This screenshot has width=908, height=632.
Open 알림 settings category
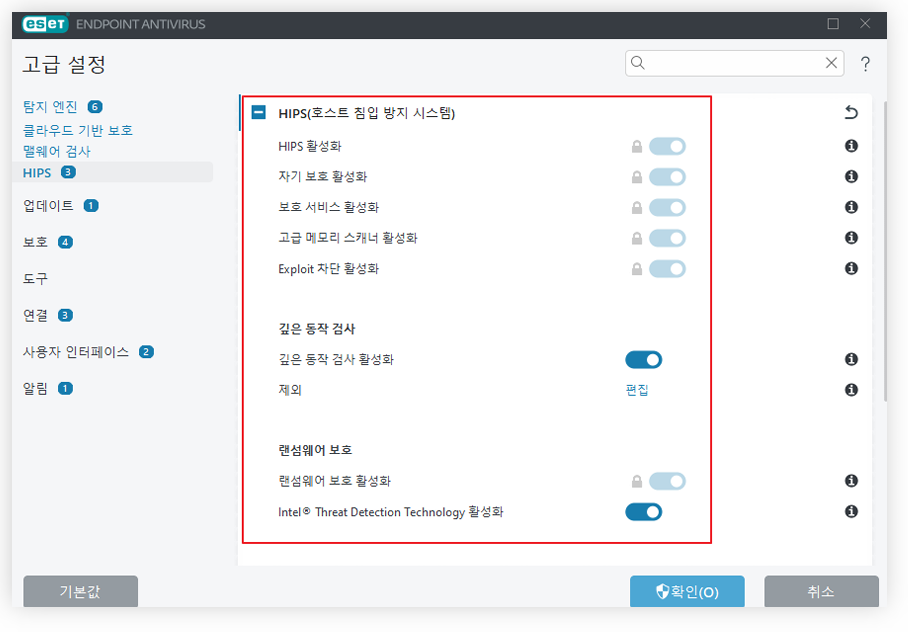click(35, 388)
